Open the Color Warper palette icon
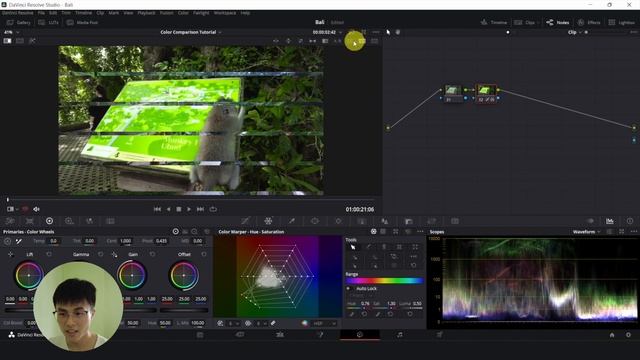This screenshot has width=640, height=360. (x=268, y=221)
